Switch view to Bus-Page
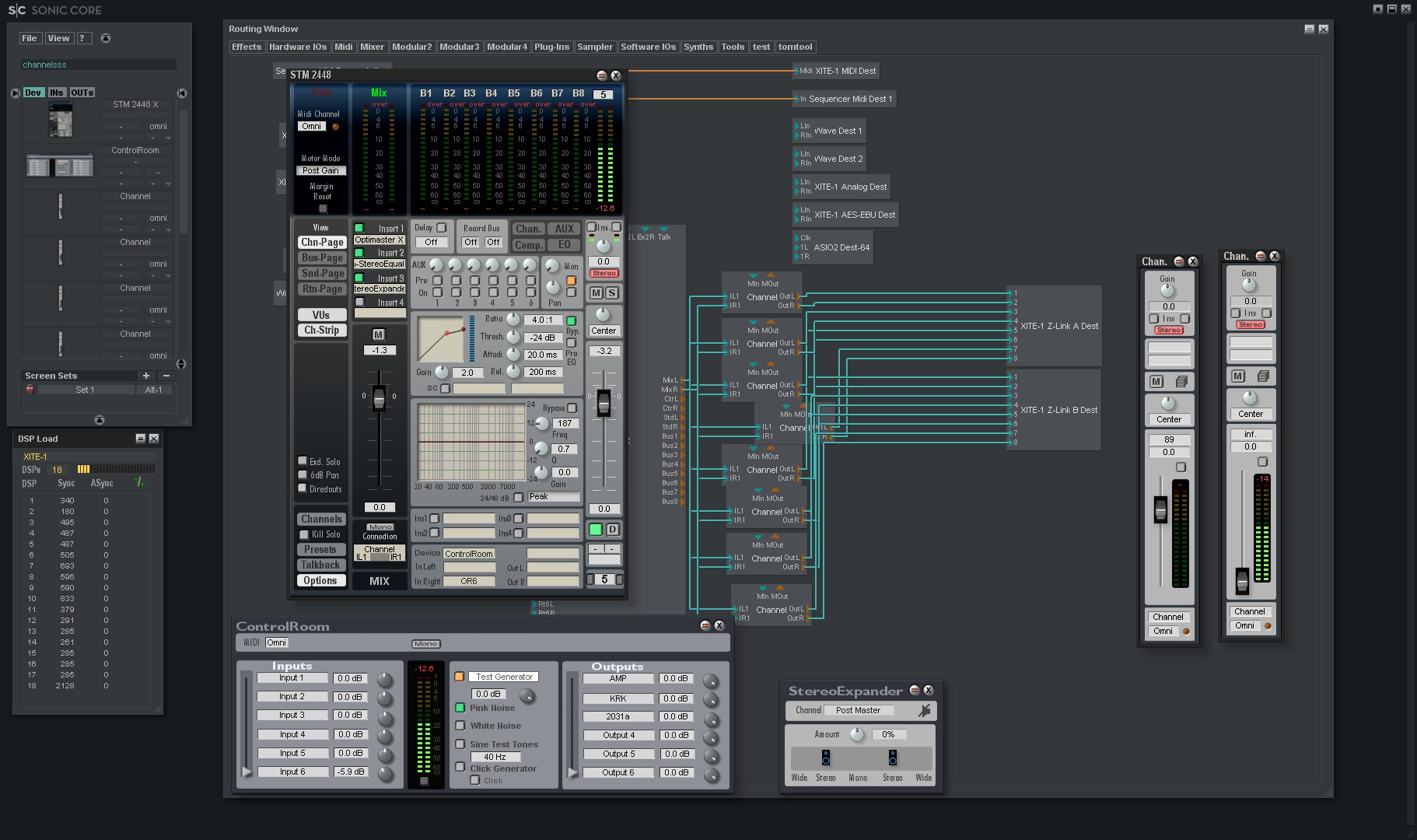The width and height of the screenshot is (1417, 840). pos(322,257)
